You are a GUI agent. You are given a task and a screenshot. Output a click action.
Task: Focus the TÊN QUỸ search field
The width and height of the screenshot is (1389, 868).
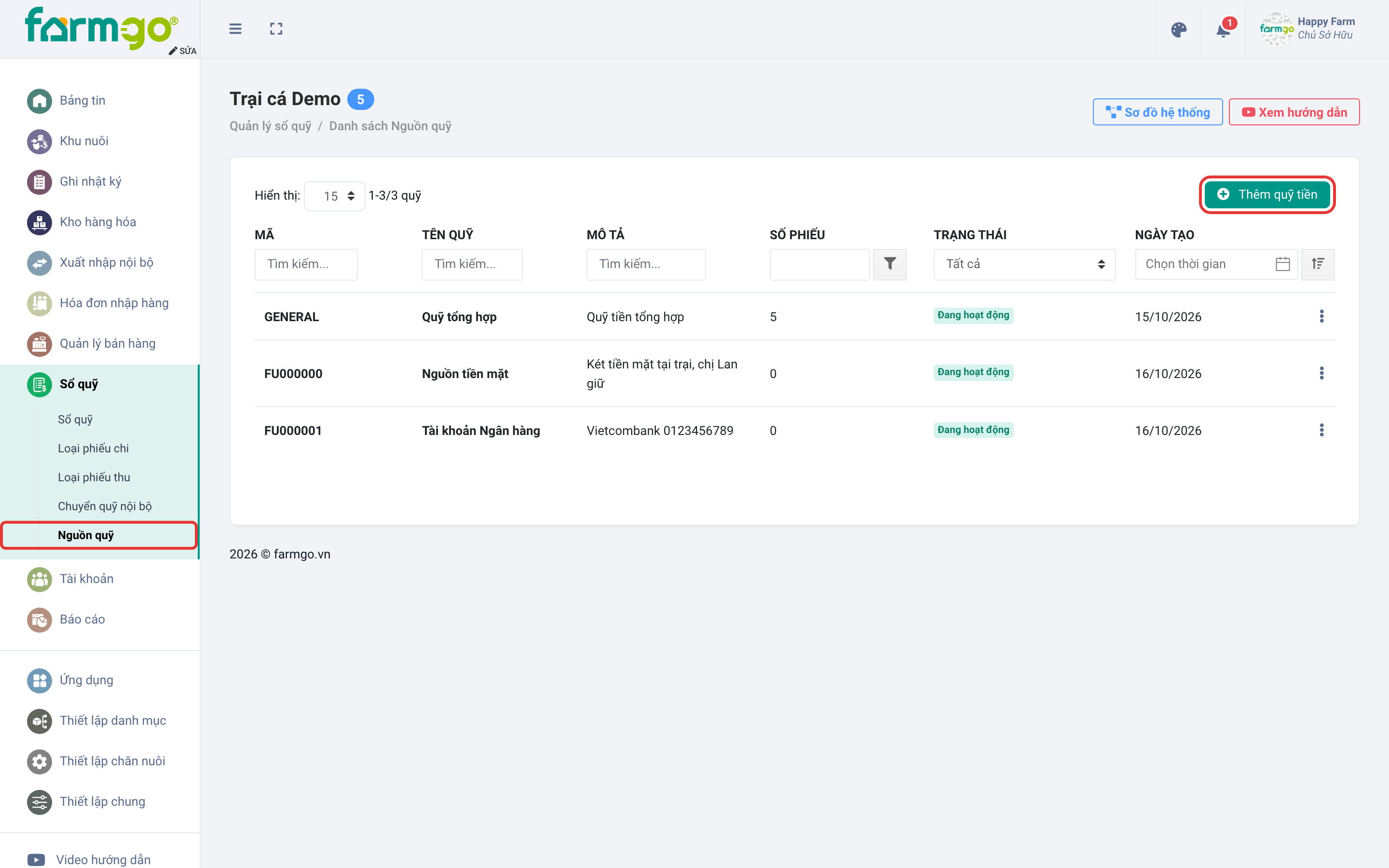(x=472, y=264)
